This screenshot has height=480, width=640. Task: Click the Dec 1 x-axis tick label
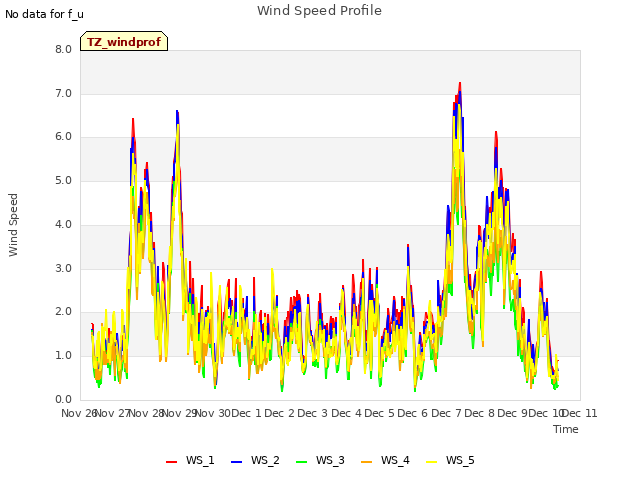247,413
